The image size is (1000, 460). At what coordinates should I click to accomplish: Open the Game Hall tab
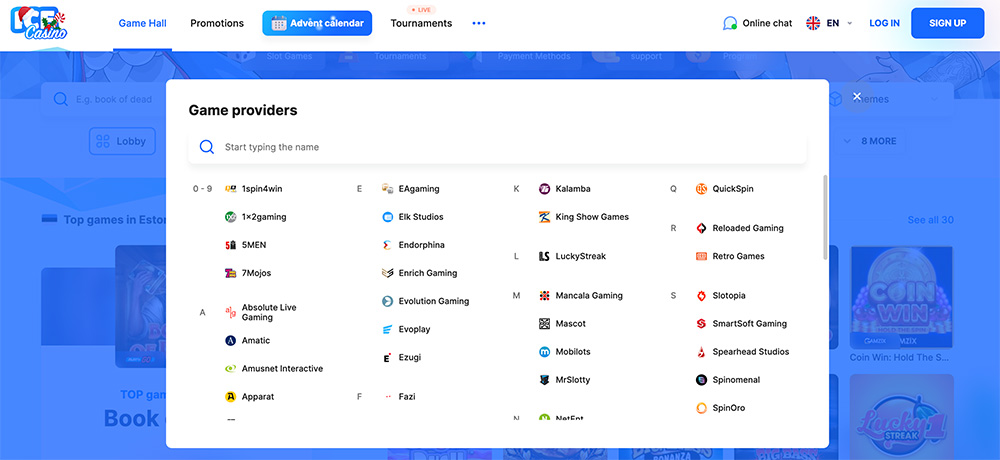142,24
